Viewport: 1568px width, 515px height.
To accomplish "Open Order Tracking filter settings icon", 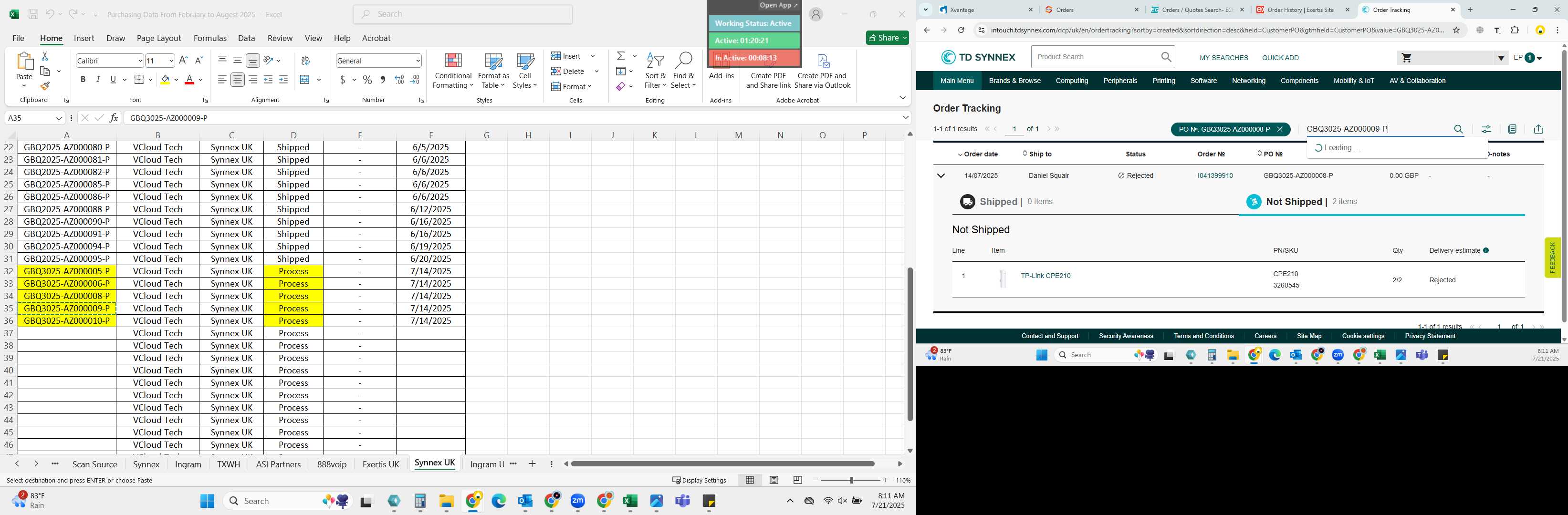I will click(x=1486, y=129).
